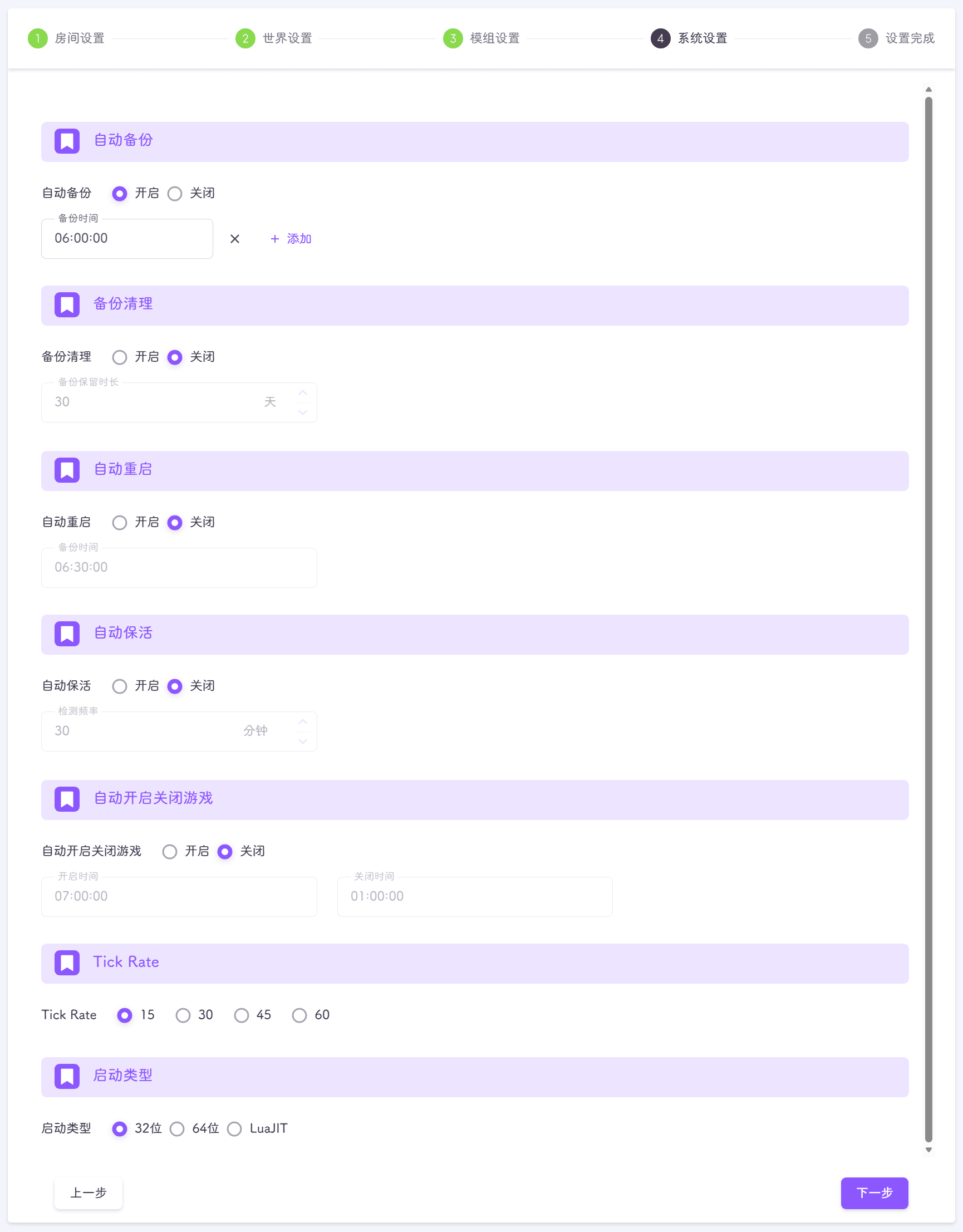
Task: Decrement 检测频率 with the down arrow
Action: click(x=302, y=741)
